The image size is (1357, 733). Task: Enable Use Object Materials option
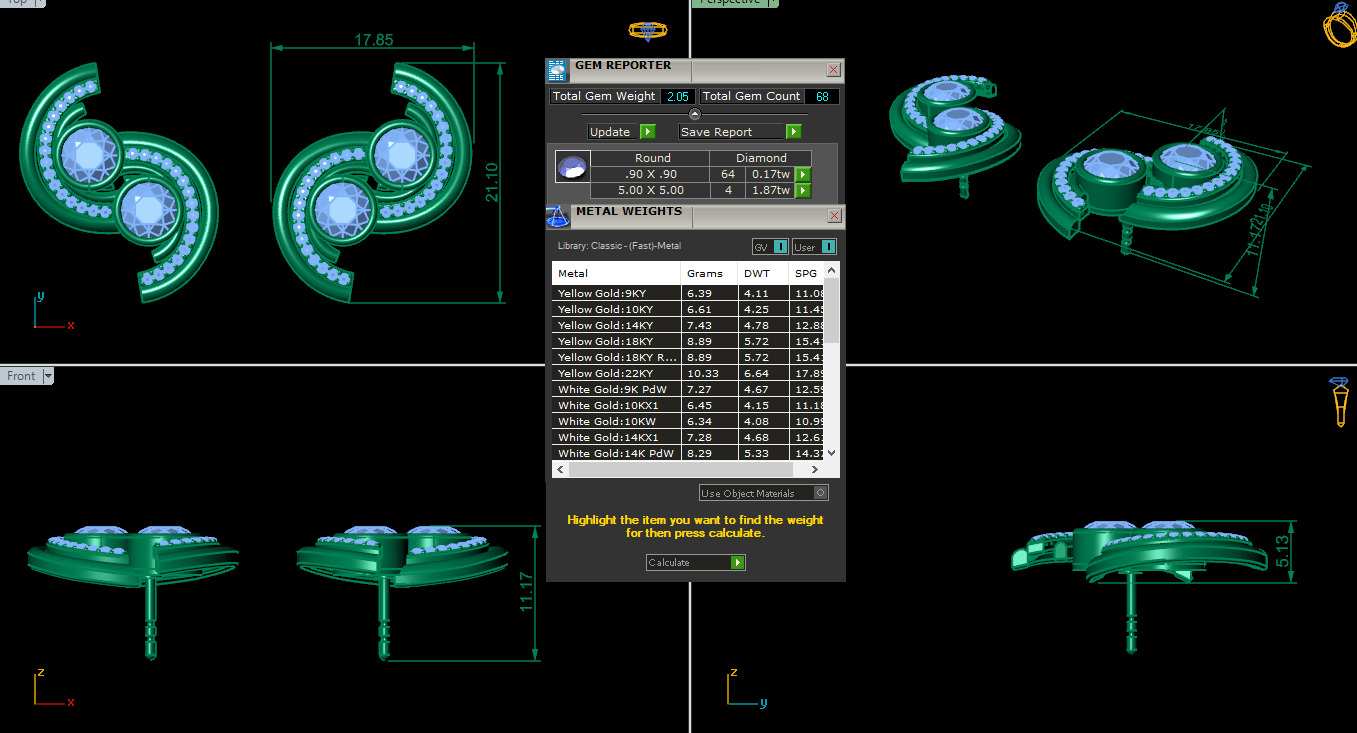tap(764, 493)
